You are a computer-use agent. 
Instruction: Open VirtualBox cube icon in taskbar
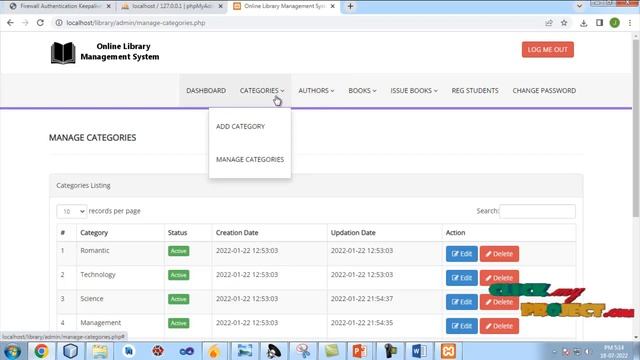(70, 351)
